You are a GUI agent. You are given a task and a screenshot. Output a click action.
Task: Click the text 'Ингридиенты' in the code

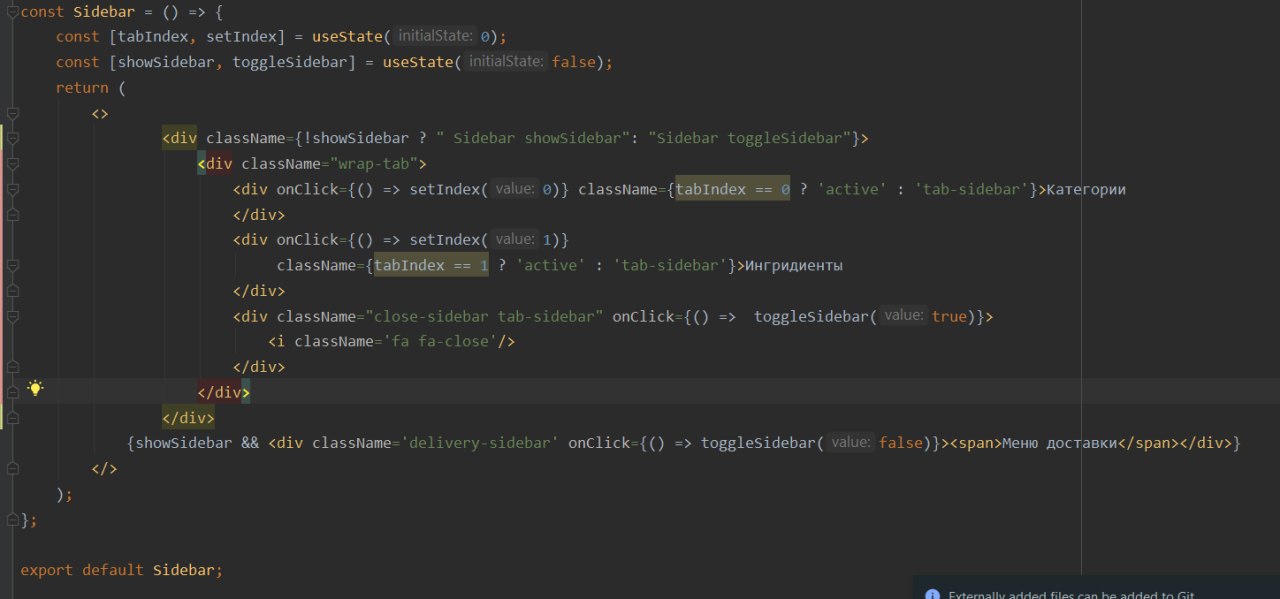[794, 266]
